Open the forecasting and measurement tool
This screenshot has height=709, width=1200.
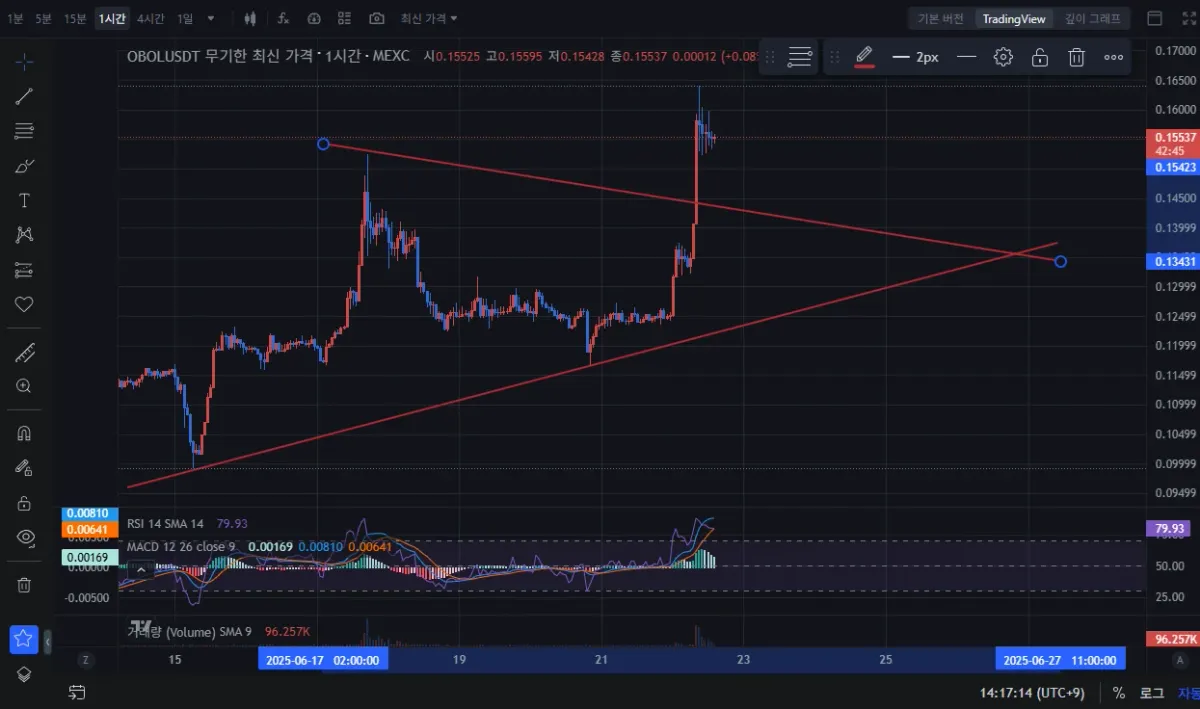tap(24, 270)
